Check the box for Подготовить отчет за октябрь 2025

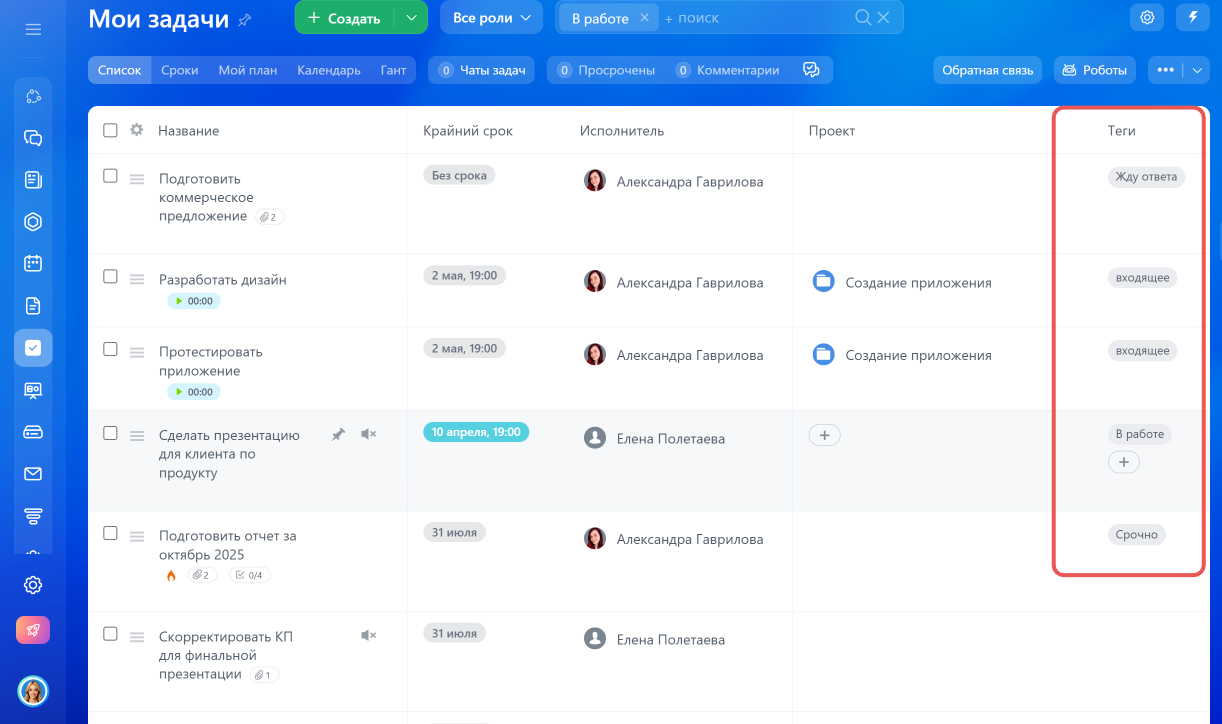pos(111,534)
